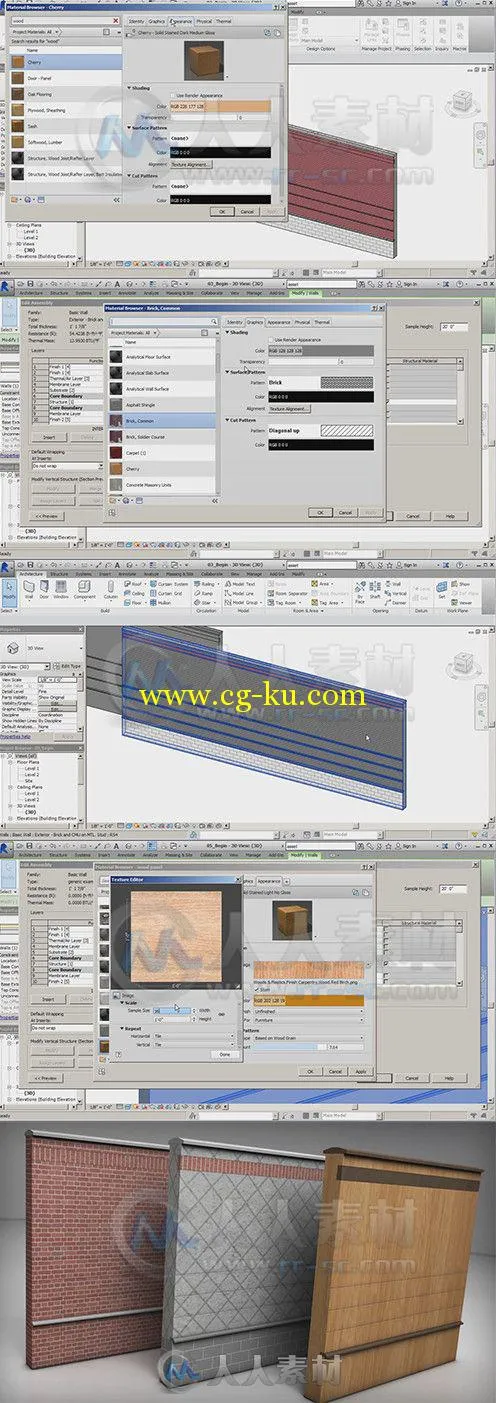The image size is (496, 1403).
Task: Open Project Materials filter in Cherry browser
Action: point(34,32)
